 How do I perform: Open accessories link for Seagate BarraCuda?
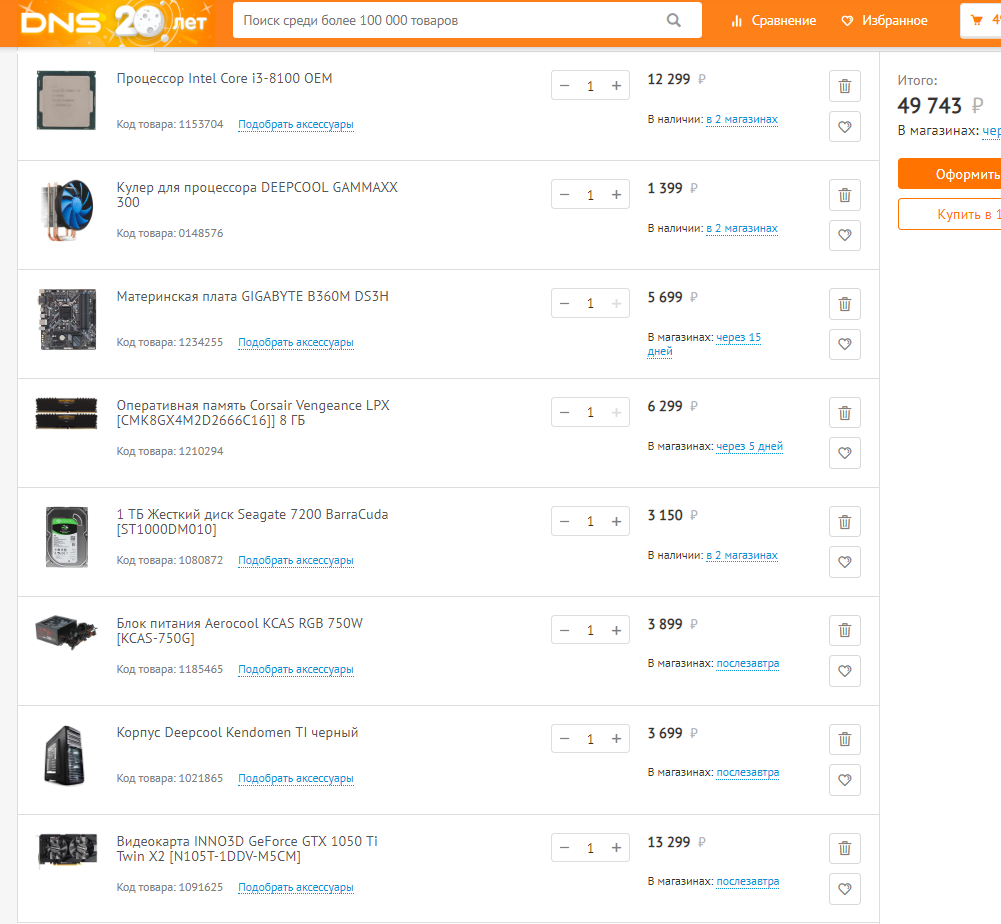(x=296, y=560)
